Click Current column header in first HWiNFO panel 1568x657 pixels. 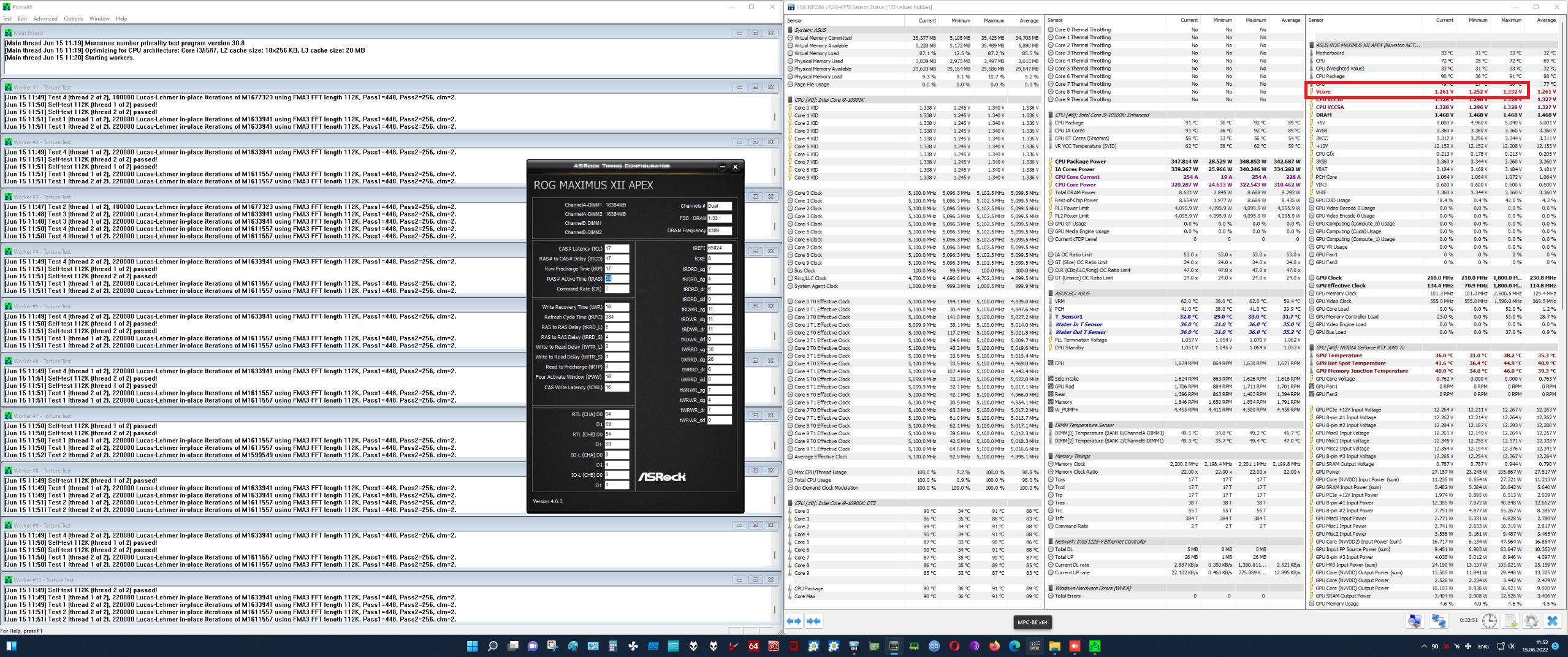927,21
